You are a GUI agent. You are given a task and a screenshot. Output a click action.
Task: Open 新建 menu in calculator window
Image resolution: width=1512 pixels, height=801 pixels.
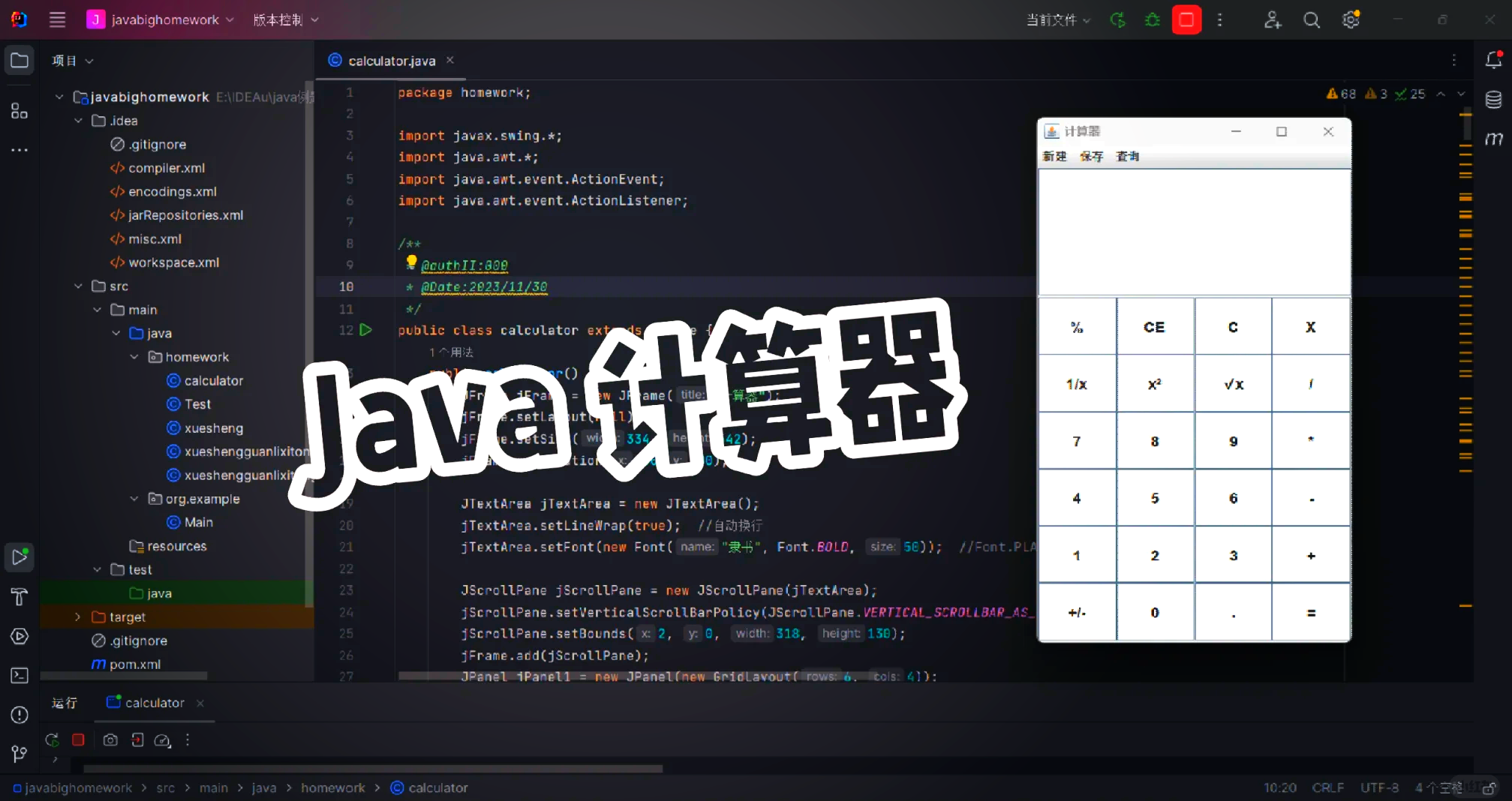coord(1054,156)
